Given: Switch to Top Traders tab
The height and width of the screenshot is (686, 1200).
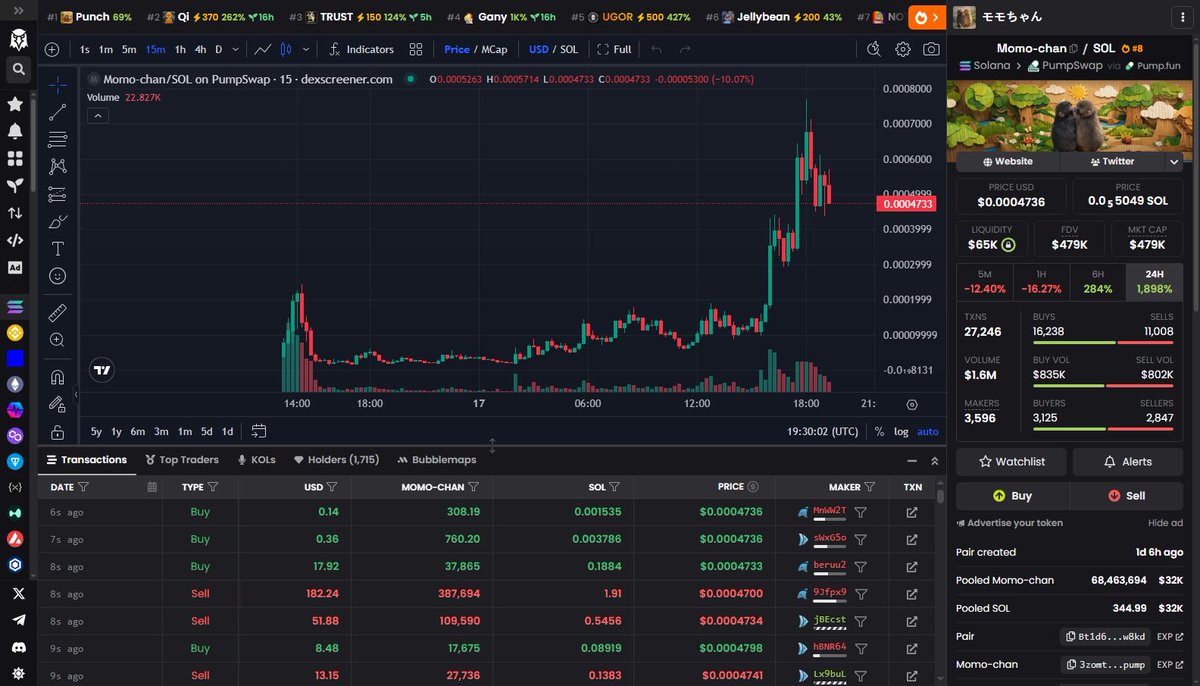Looking at the screenshot, I should click(x=182, y=460).
